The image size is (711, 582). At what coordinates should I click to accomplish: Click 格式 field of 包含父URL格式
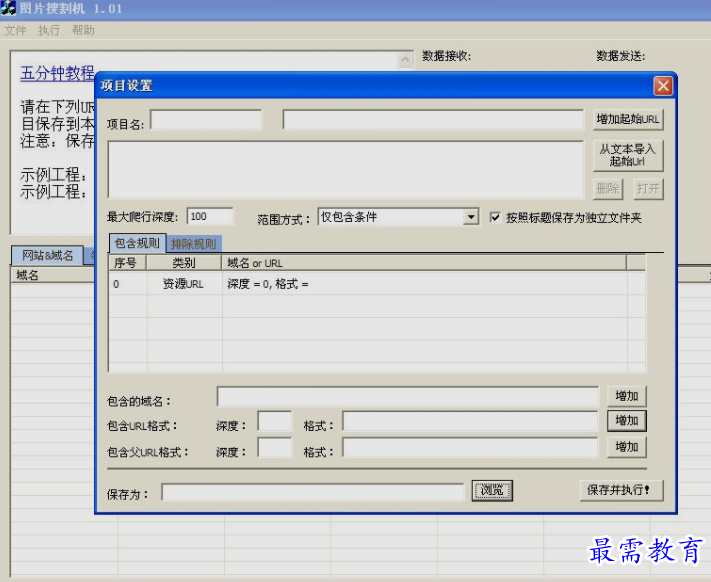[x=470, y=447]
